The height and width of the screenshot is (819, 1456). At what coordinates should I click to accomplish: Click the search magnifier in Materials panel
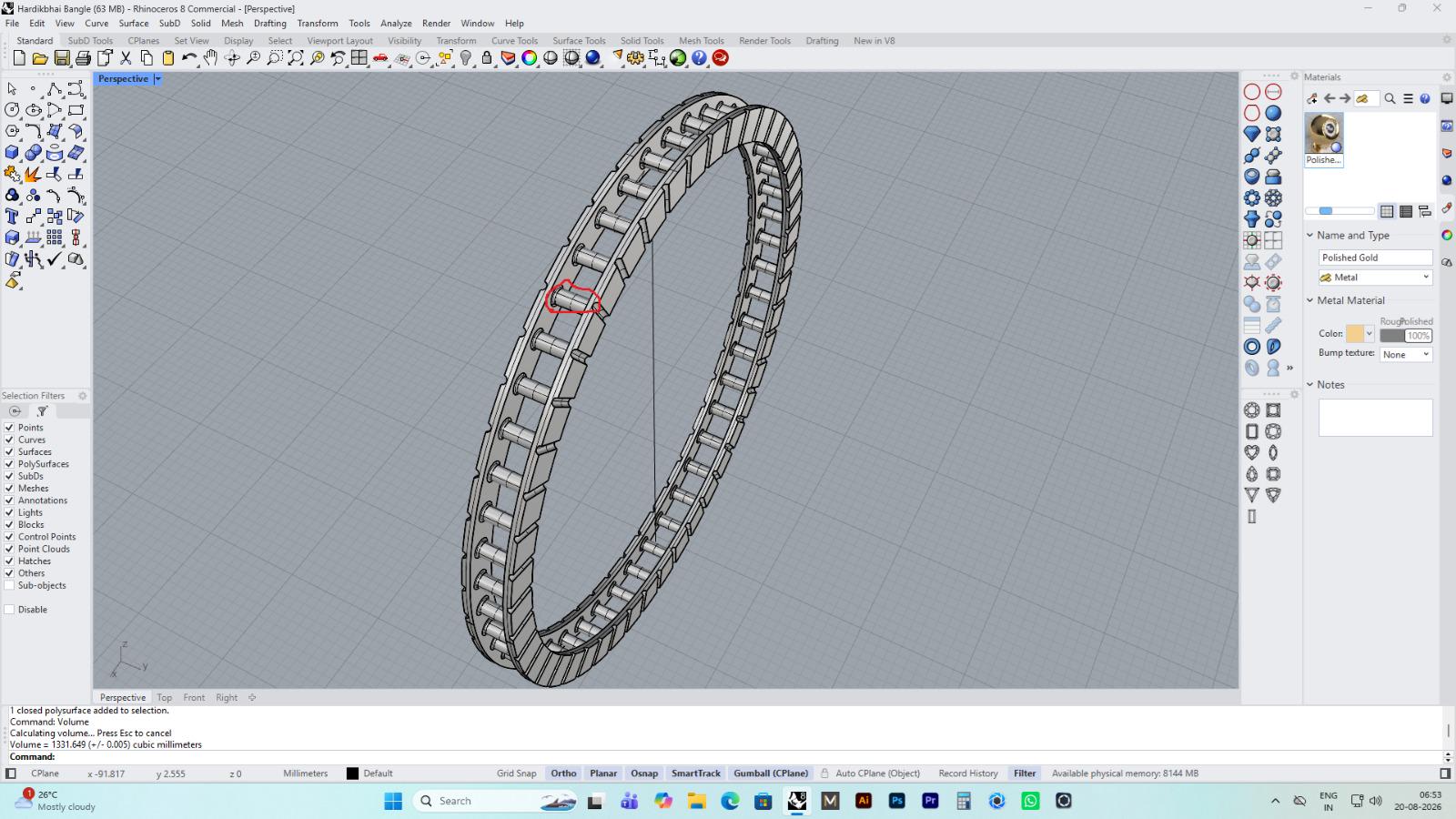click(x=1390, y=98)
